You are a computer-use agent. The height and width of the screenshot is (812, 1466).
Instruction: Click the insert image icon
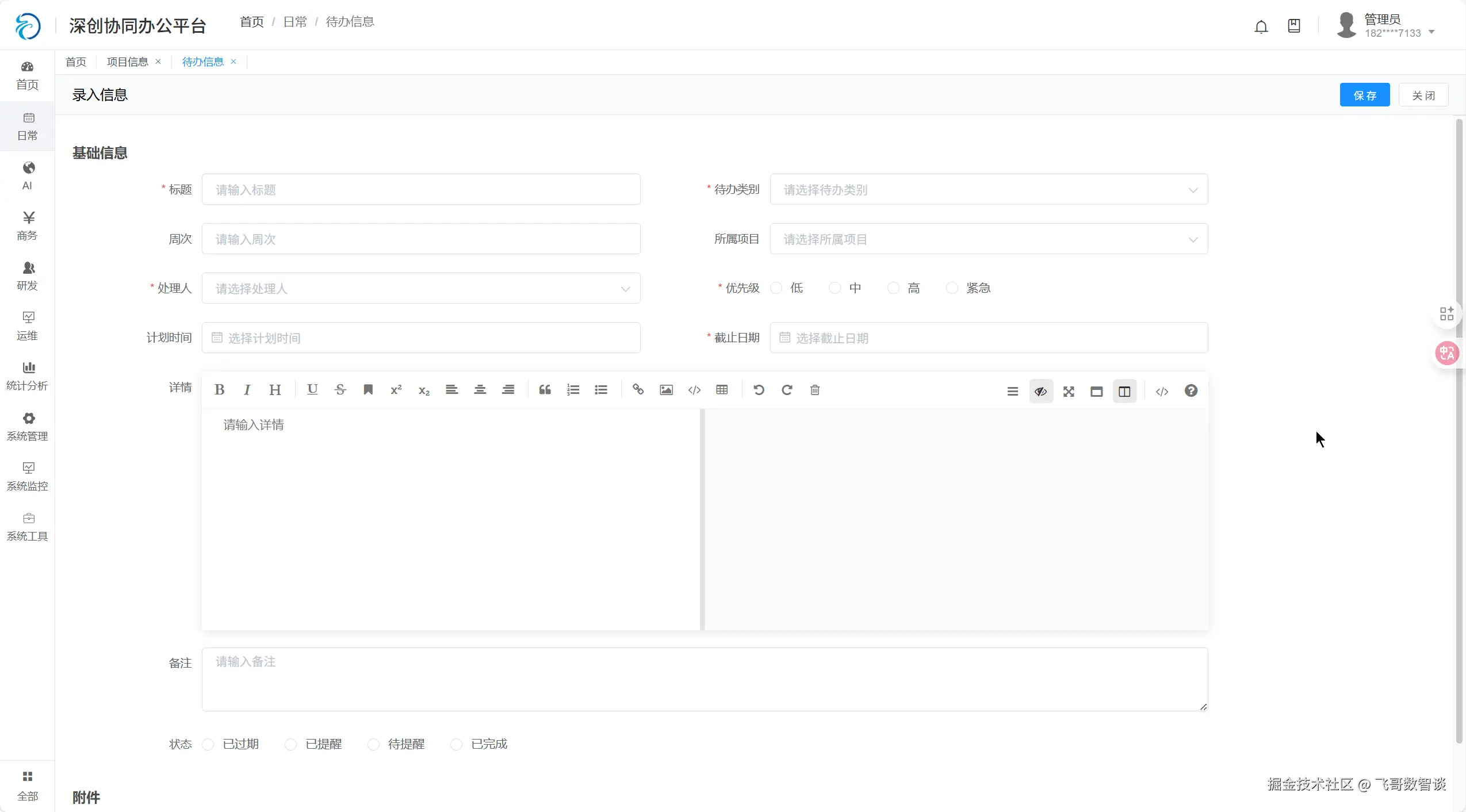[666, 390]
